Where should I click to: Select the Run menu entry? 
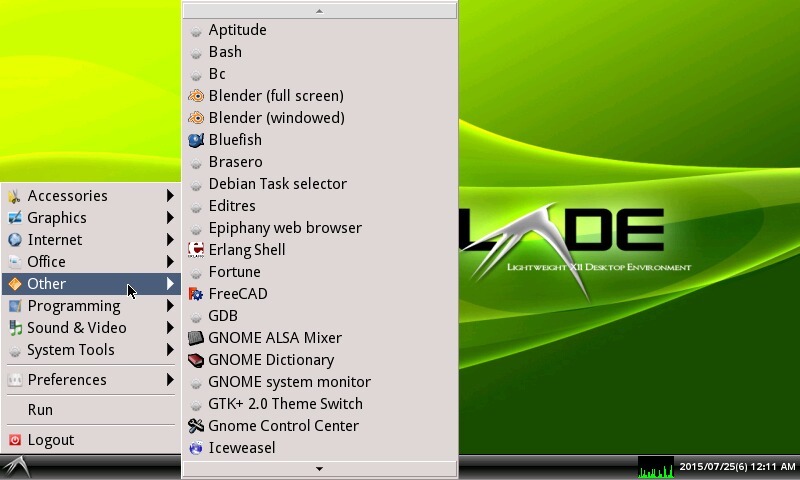click(91, 410)
